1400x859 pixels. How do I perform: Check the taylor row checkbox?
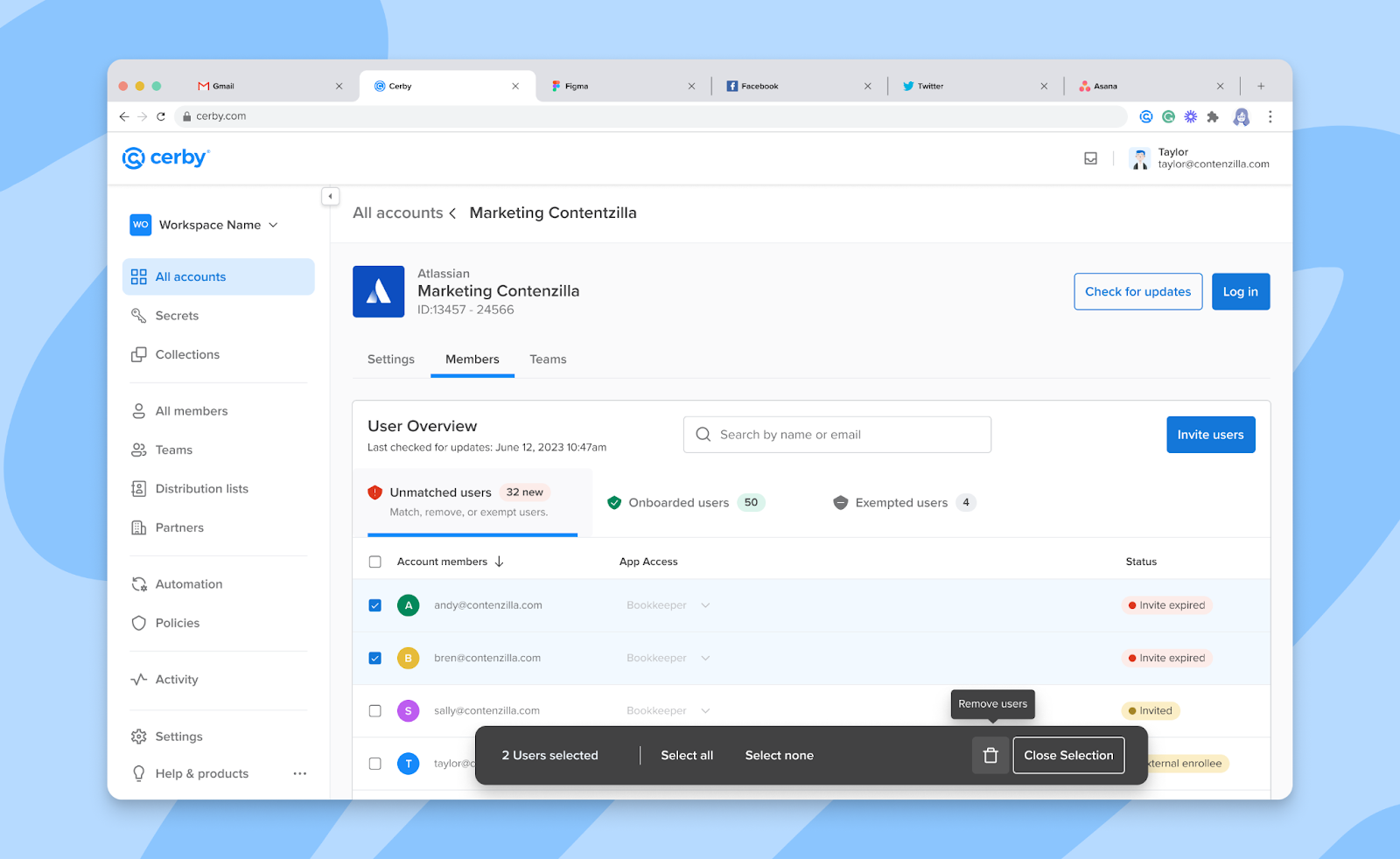375,764
